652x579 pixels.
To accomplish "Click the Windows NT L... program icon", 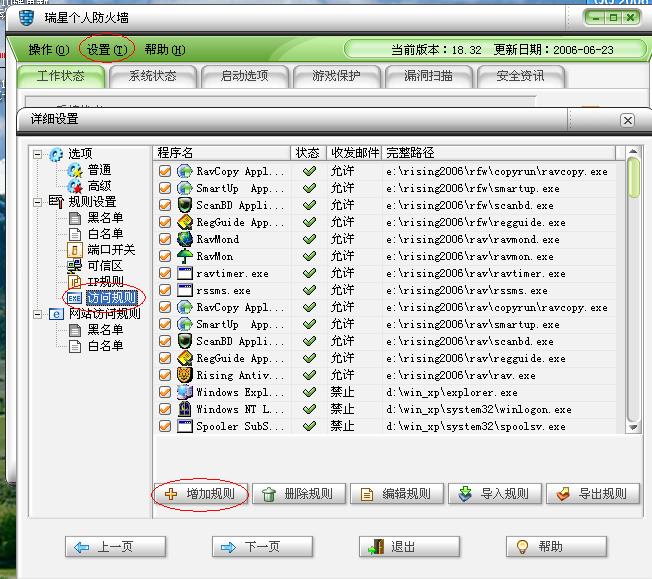I will point(185,409).
